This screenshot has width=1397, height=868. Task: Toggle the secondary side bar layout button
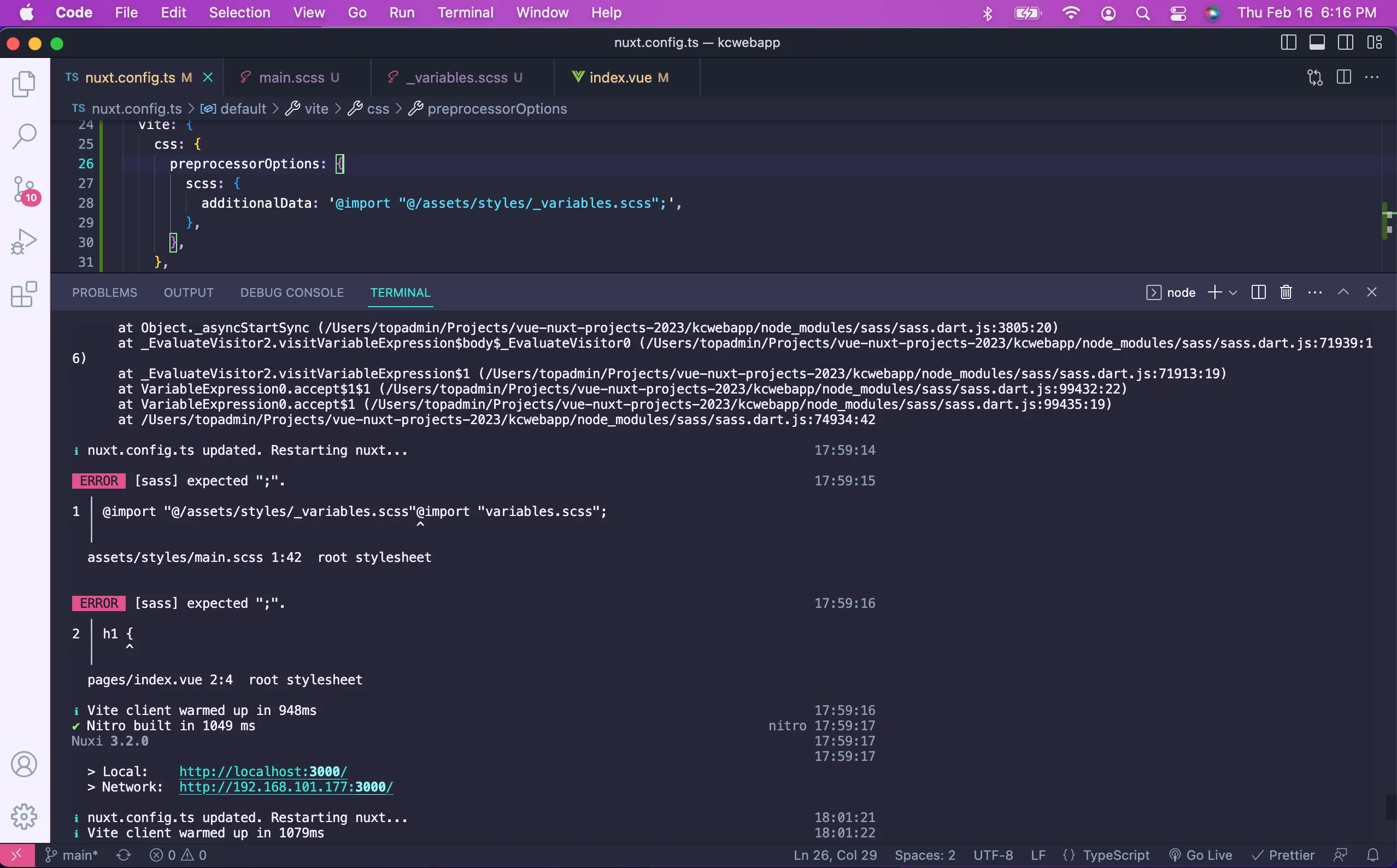point(1345,43)
